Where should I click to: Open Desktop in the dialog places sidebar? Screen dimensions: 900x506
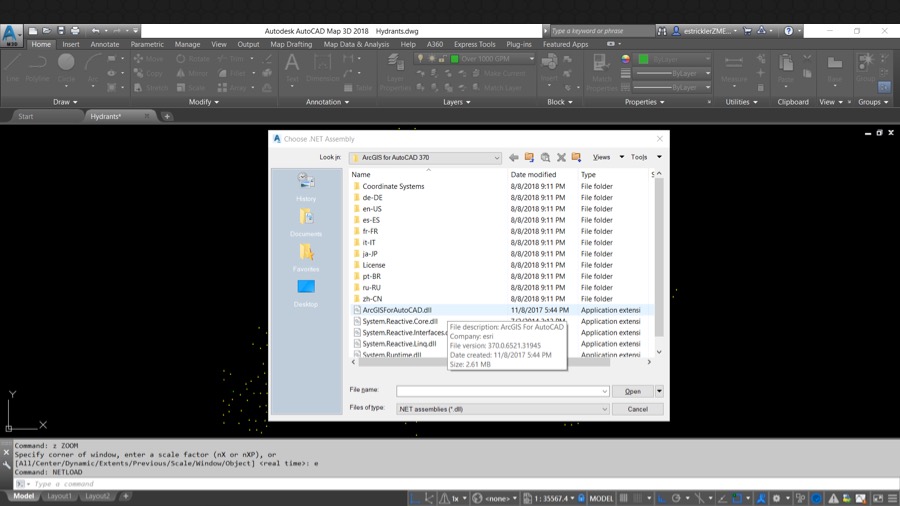click(x=306, y=293)
